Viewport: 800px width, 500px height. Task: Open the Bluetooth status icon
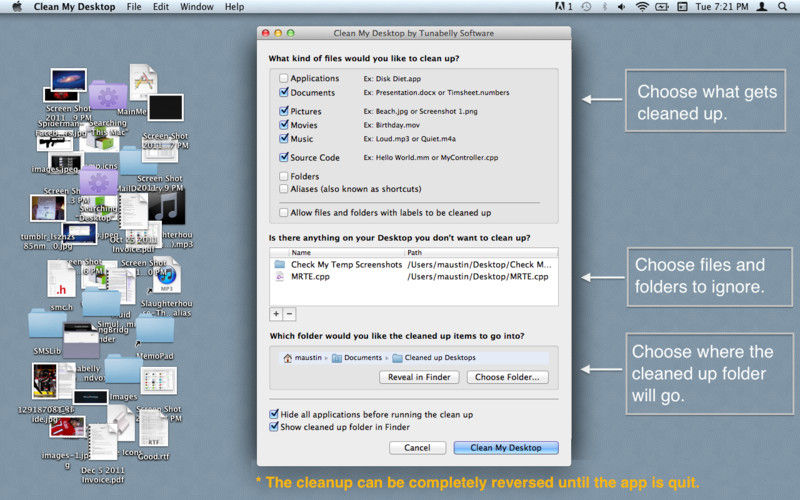(x=605, y=7)
